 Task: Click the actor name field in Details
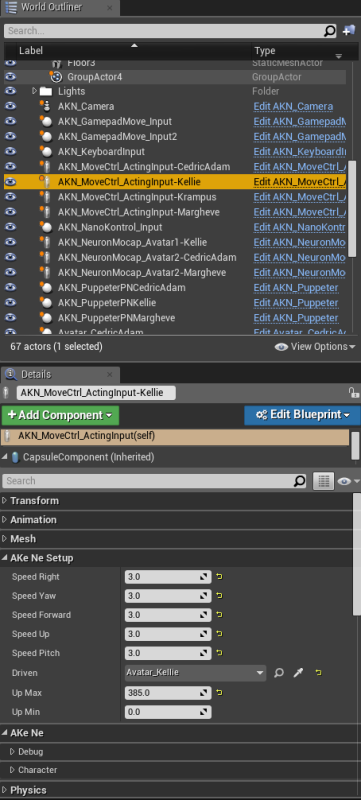tap(96, 392)
